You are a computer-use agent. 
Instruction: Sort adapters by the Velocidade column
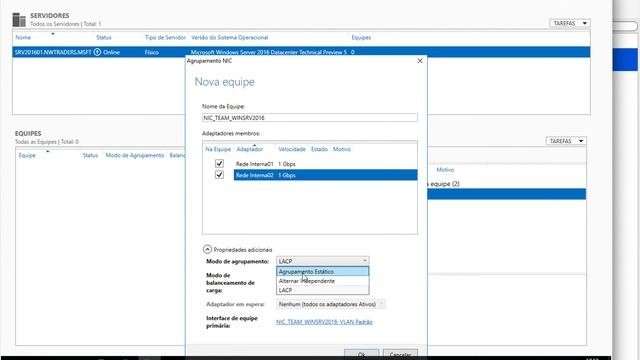[x=292, y=149]
